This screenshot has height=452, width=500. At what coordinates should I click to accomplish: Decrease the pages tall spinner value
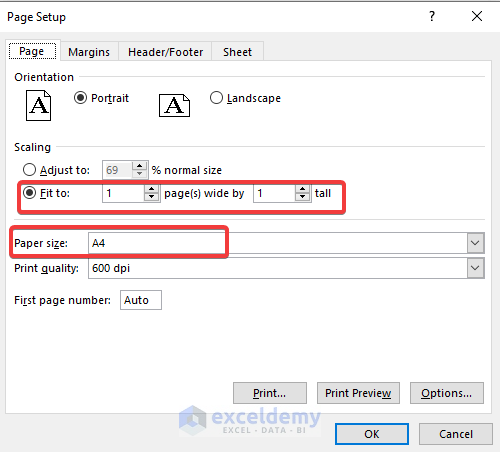(x=302, y=197)
